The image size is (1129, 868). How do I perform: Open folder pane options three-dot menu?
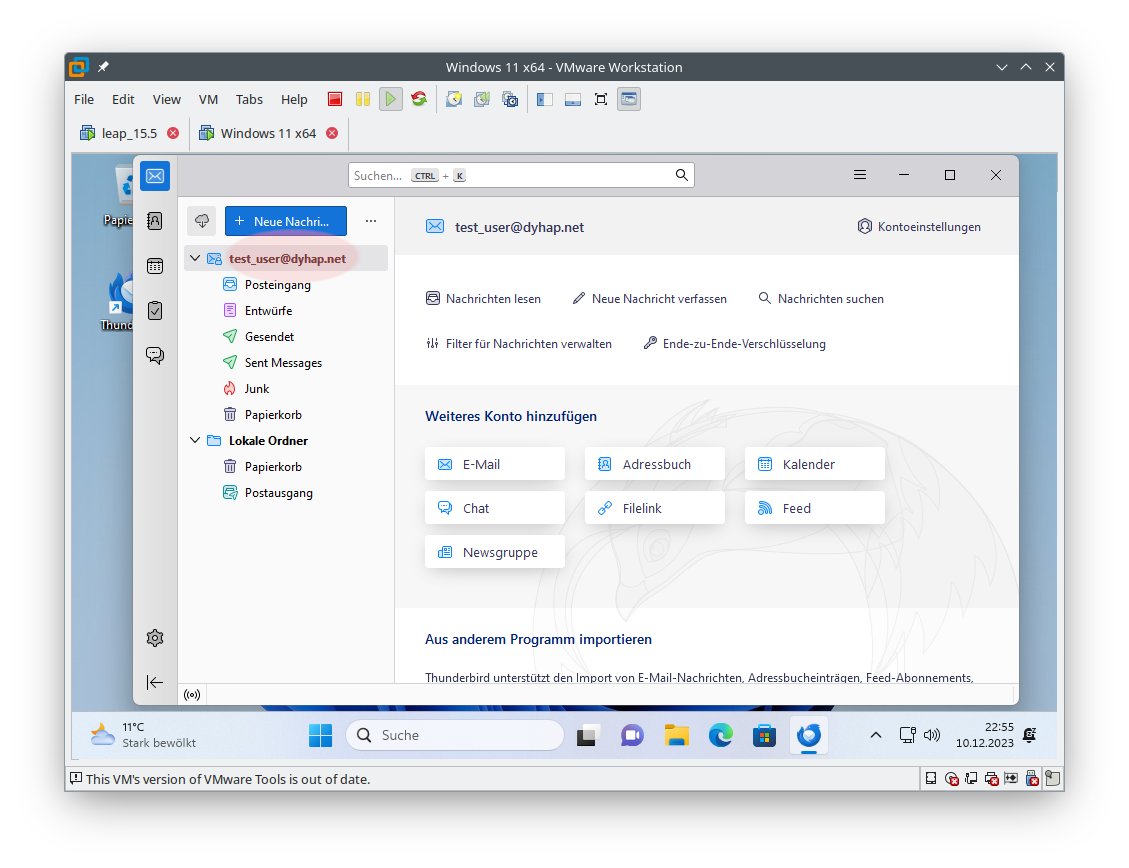(x=371, y=221)
